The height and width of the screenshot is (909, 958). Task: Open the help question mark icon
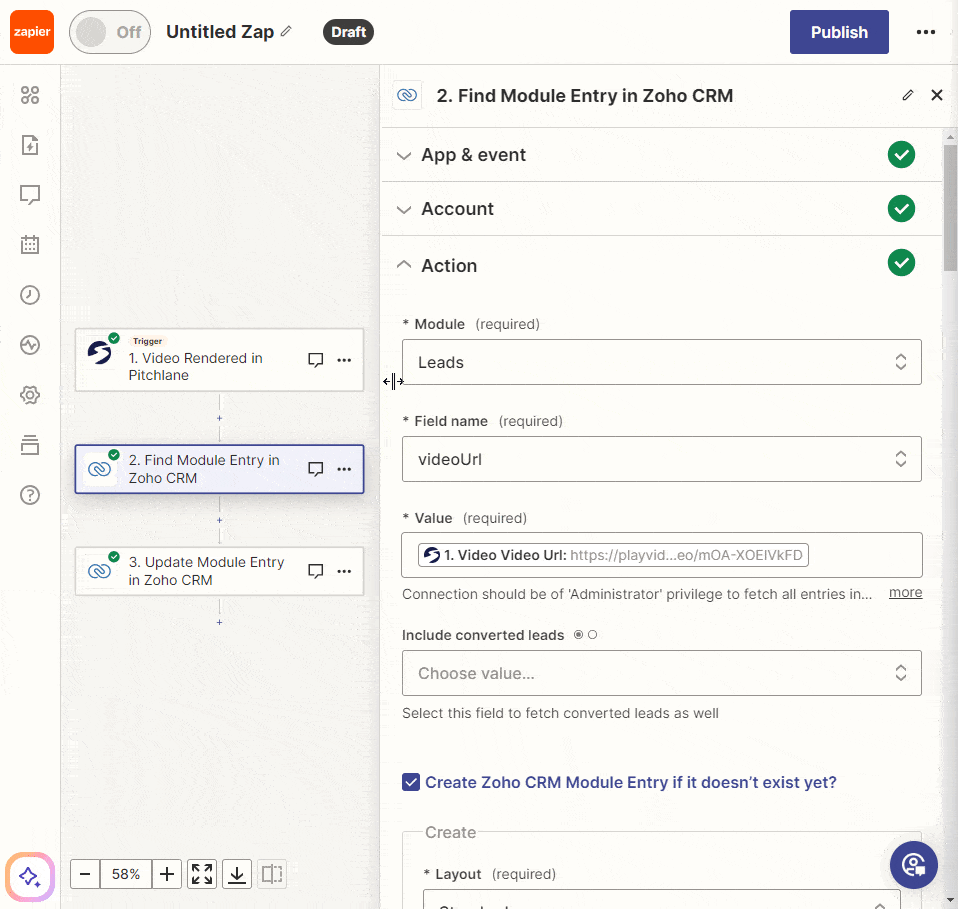coord(30,495)
